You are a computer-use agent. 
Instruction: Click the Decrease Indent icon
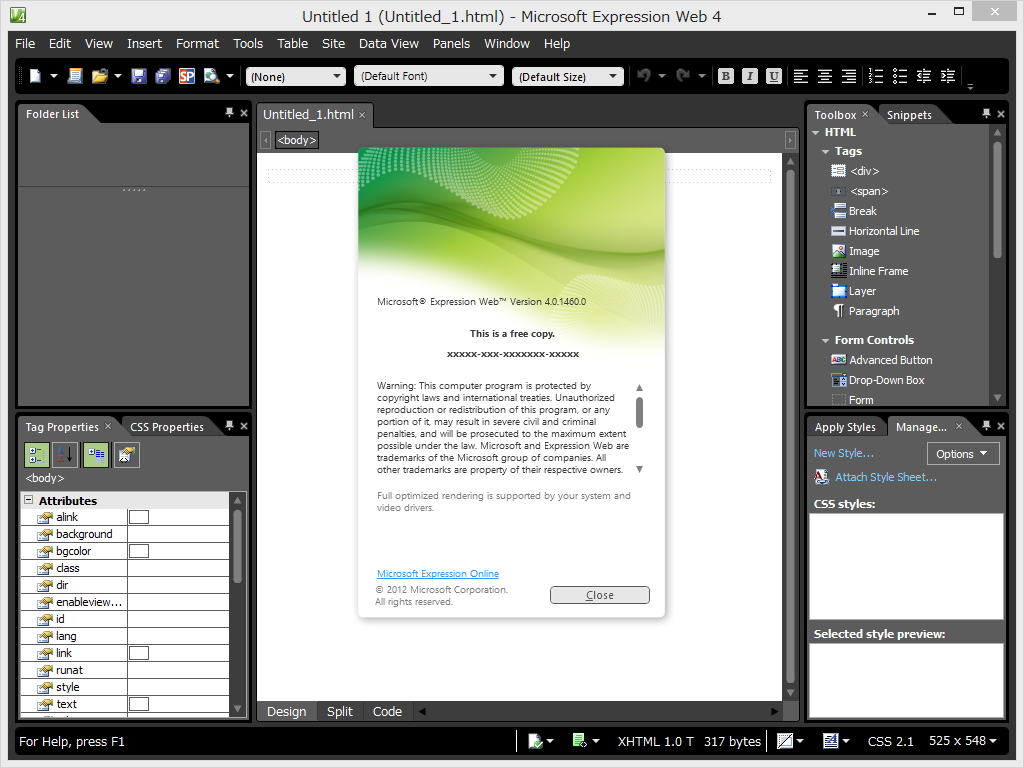[x=923, y=76]
